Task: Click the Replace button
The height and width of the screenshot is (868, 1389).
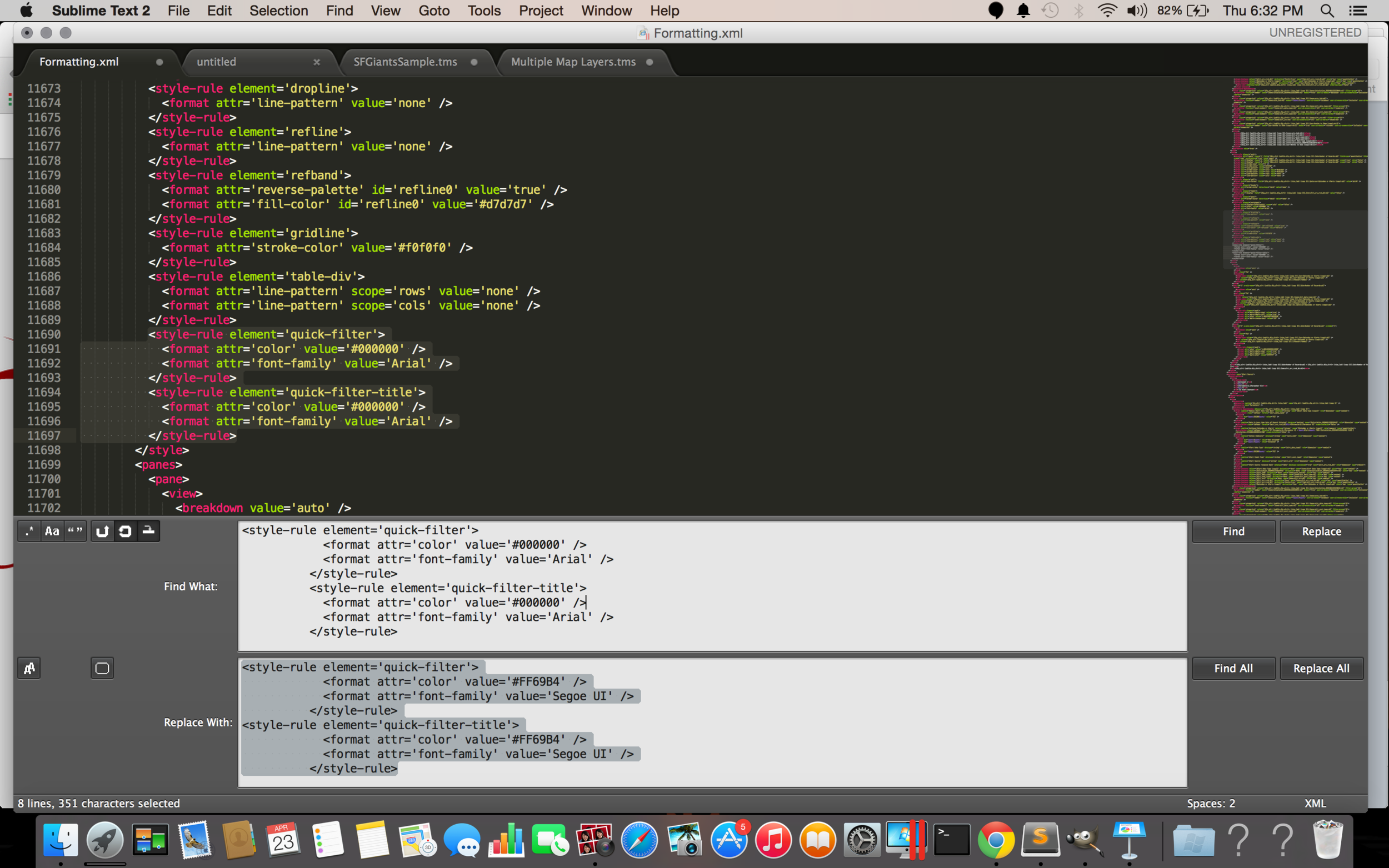Action: 1321,531
